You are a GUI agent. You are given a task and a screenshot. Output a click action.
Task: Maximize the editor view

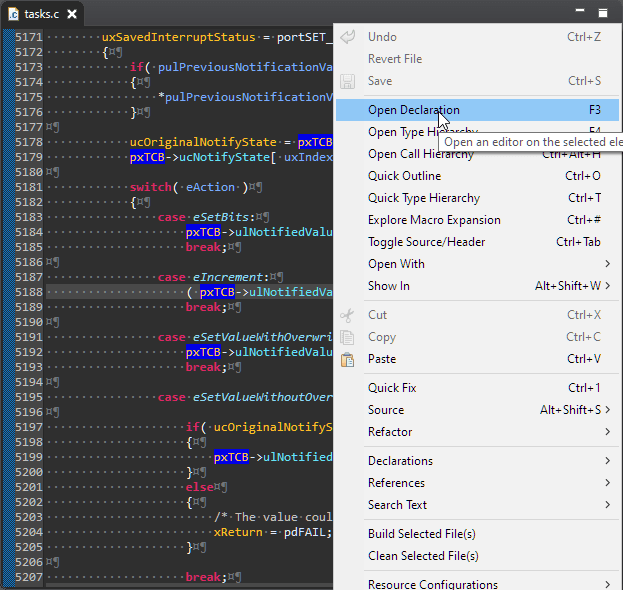point(603,13)
